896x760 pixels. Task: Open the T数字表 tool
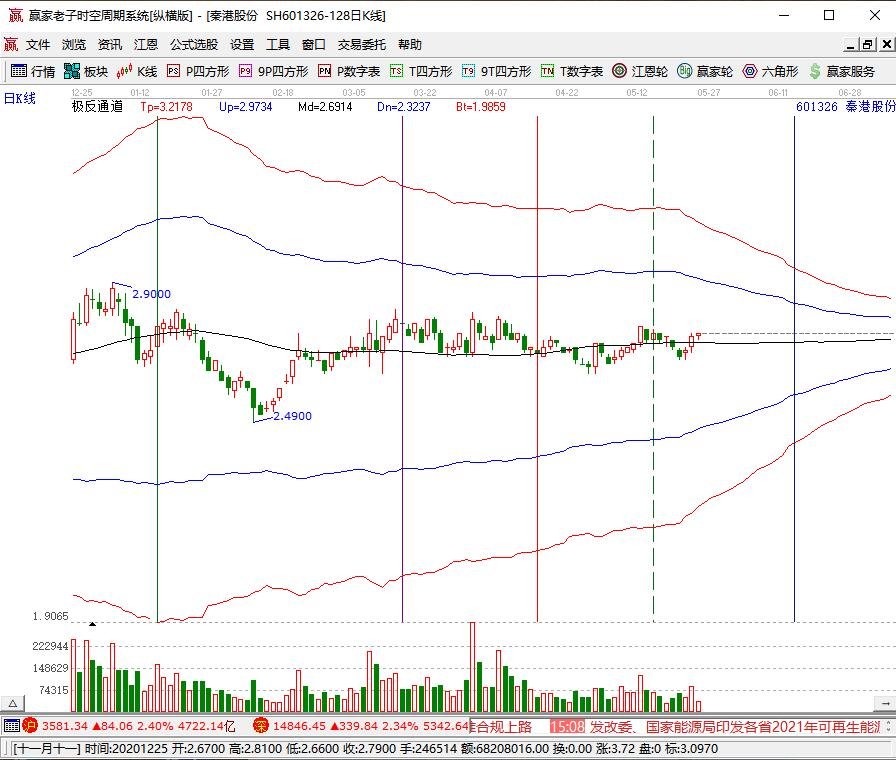coord(571,71)
